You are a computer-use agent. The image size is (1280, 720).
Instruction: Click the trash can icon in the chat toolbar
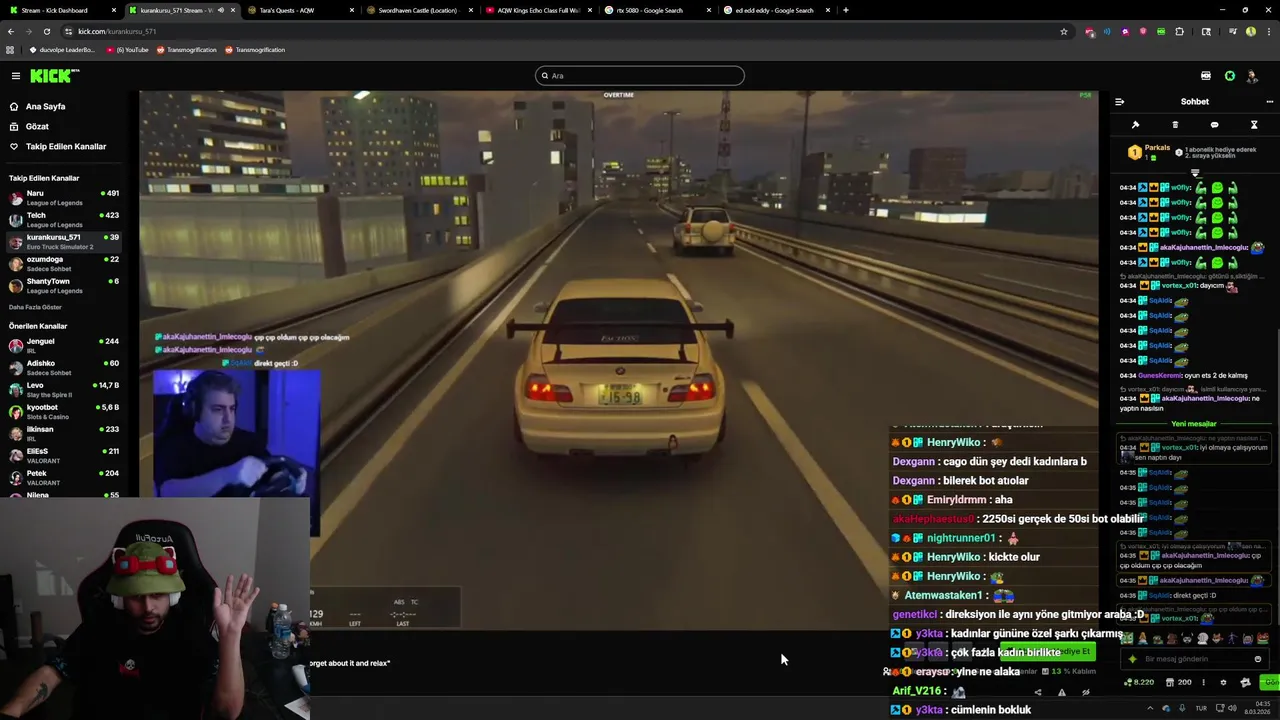1175,125
